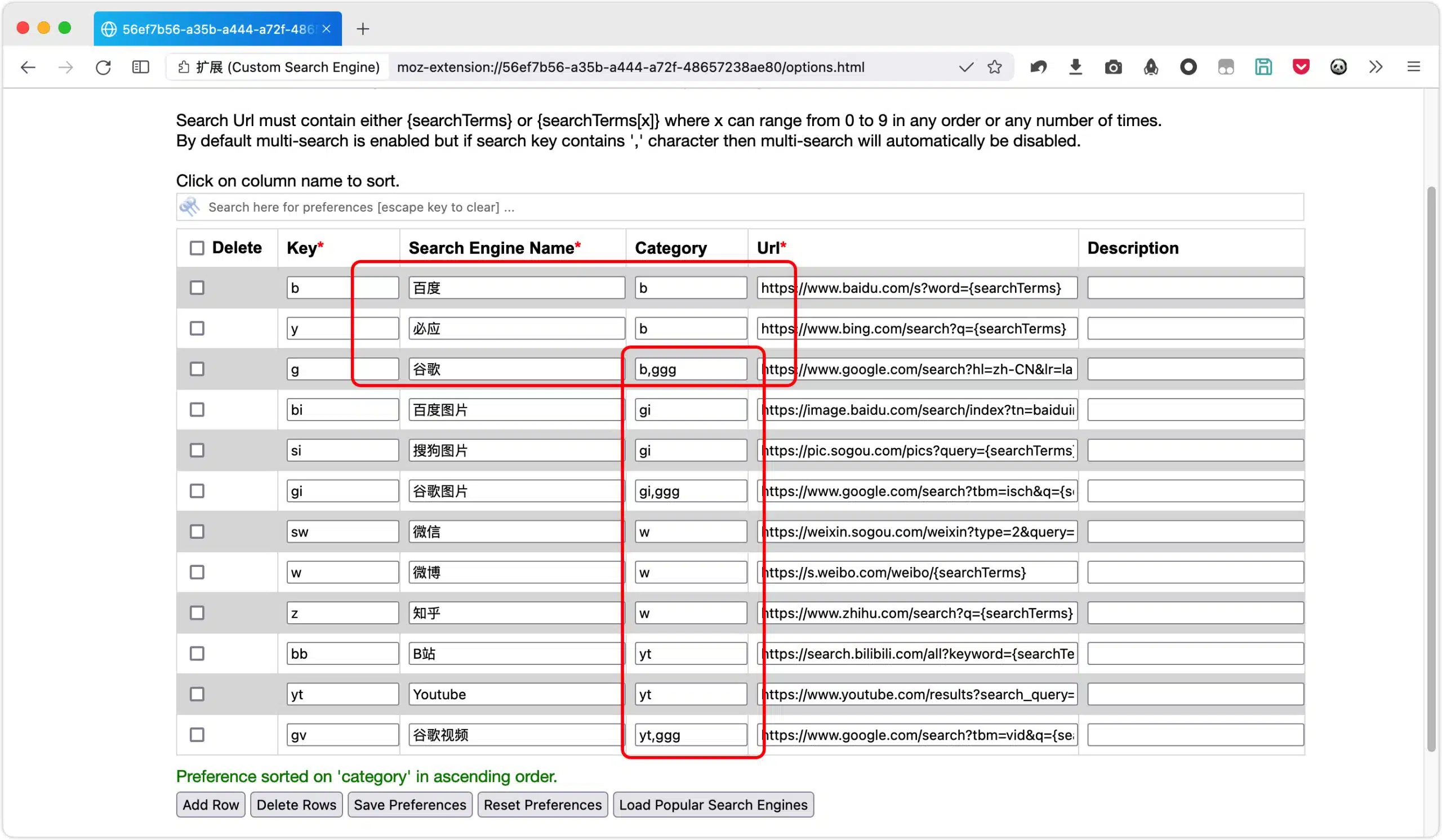Open the downloads arrow icon

point(1075,67)
